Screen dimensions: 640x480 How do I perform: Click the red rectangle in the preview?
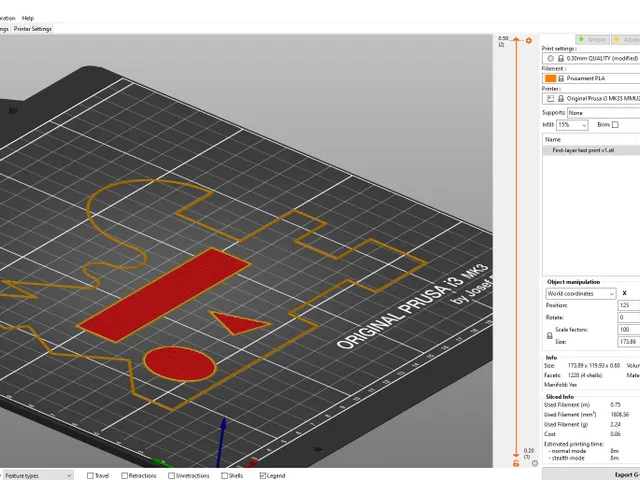point(164,294)
